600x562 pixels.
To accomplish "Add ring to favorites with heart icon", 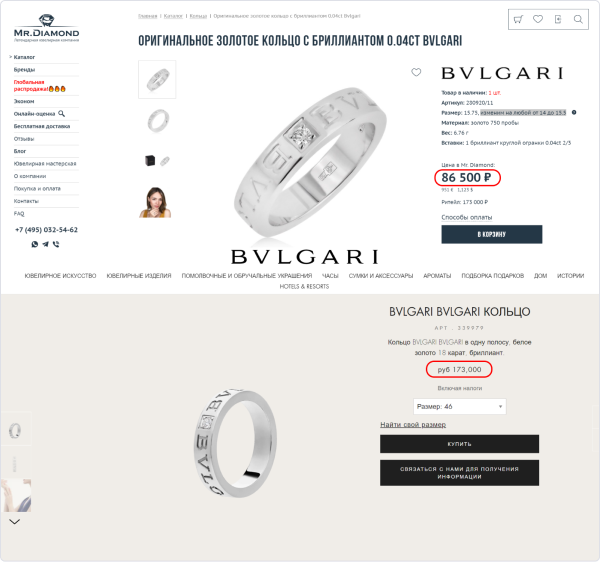I will [416, 72].
